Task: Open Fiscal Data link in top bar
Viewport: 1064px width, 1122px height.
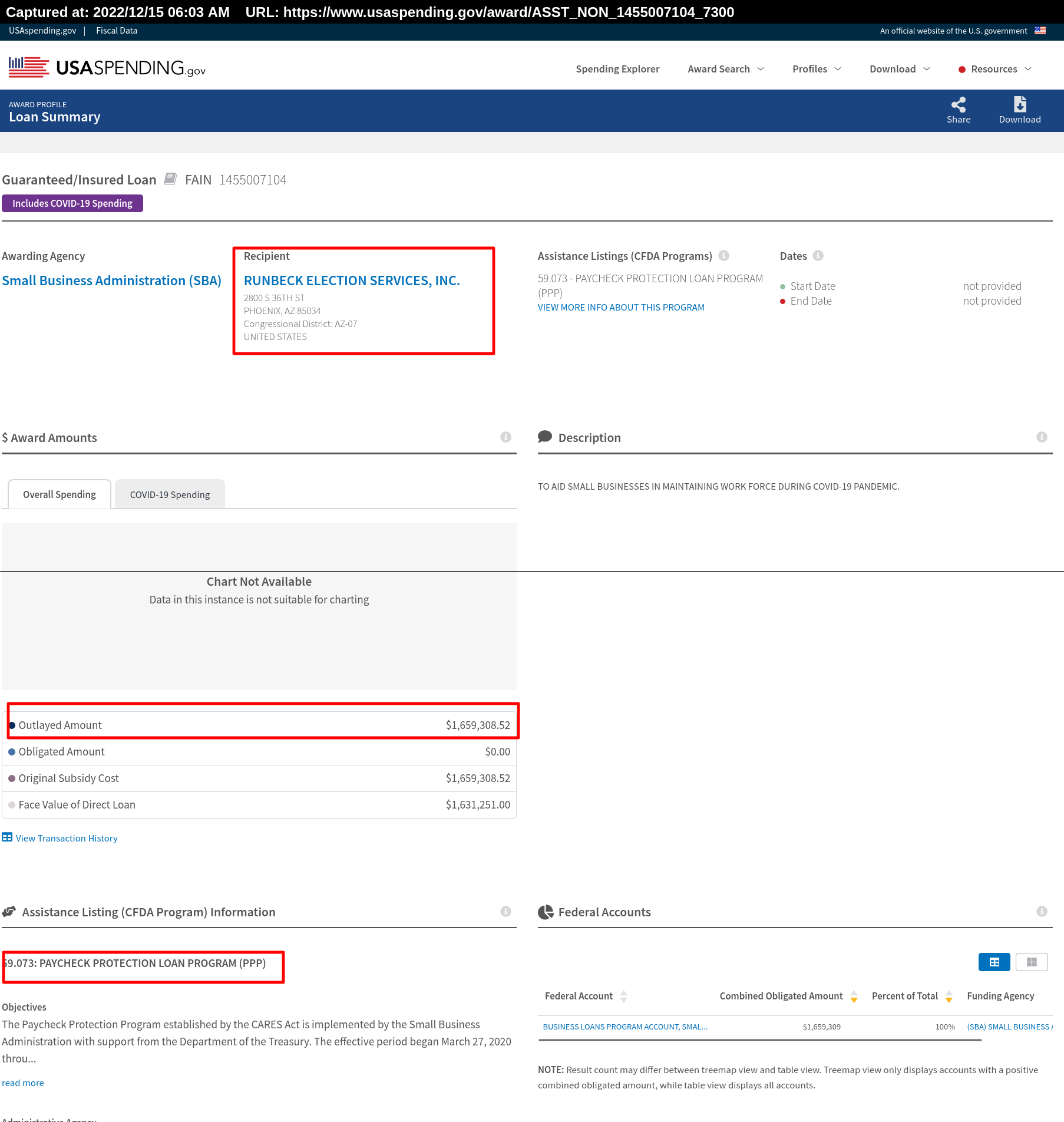Action: point(117,31)
